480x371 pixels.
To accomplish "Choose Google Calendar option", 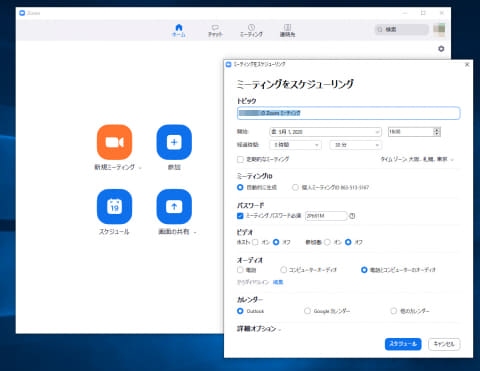I will click(307, 311).
